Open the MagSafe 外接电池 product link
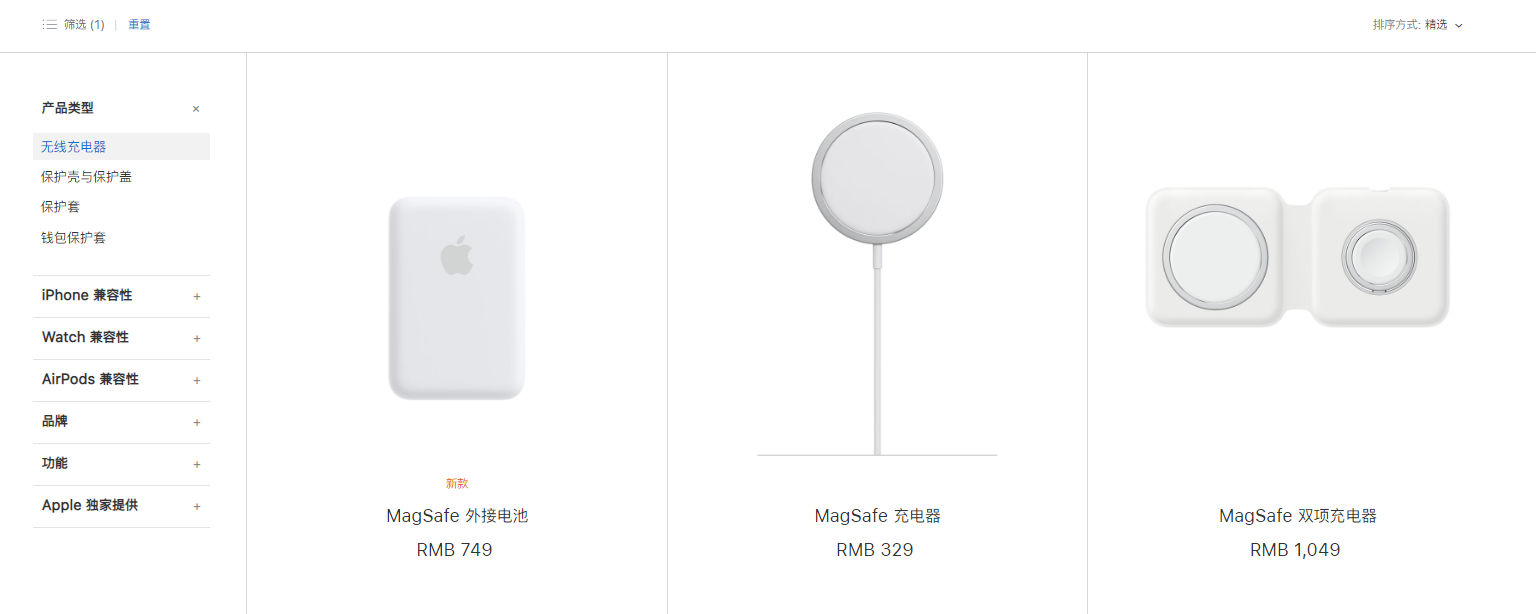This screenshot has height=614, width=1536. [457, 516]
